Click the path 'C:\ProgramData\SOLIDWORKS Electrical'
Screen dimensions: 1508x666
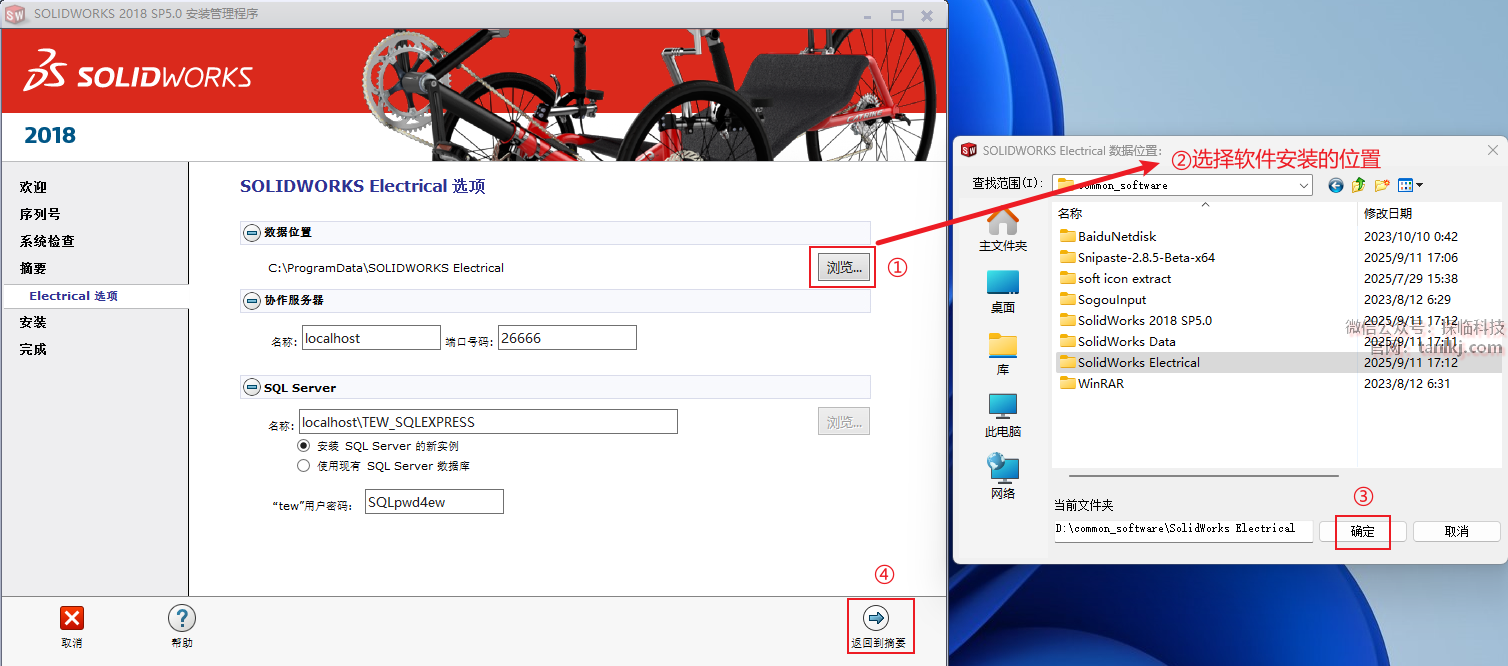386,267
